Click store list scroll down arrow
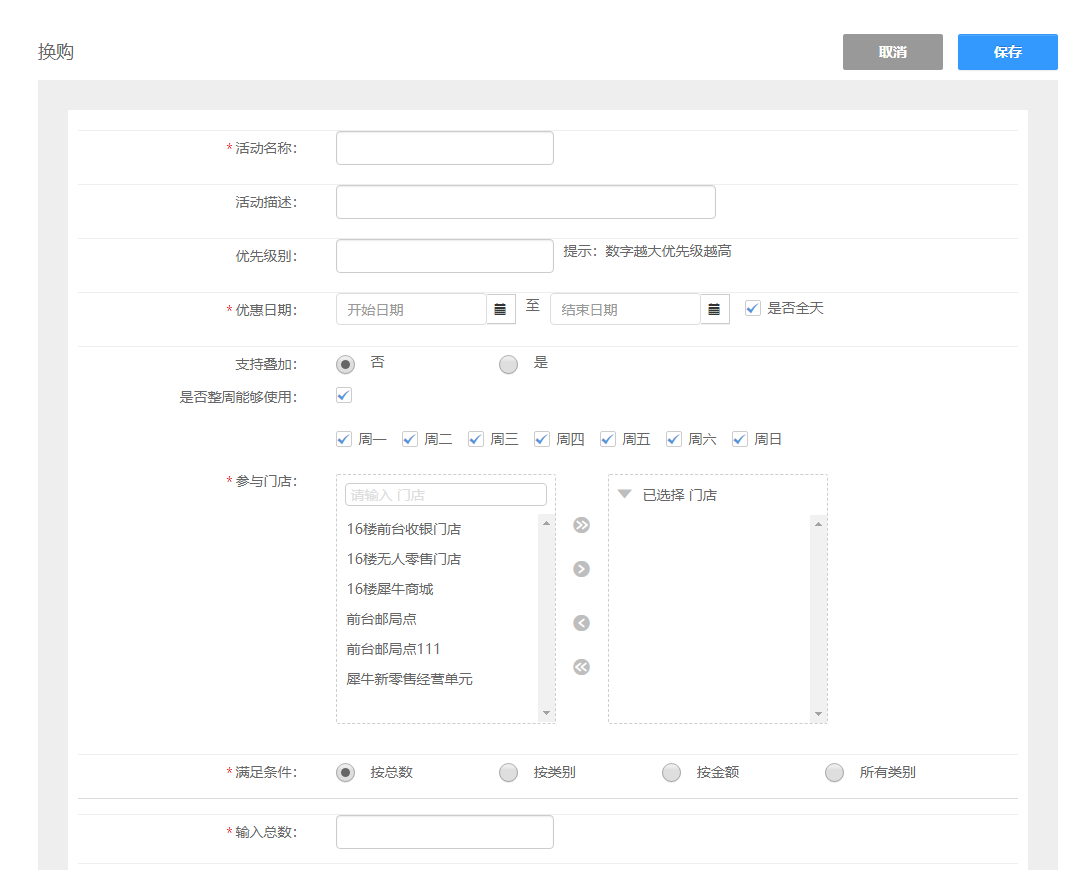Viewport: 1075px width, 870px height. point(546,713)
